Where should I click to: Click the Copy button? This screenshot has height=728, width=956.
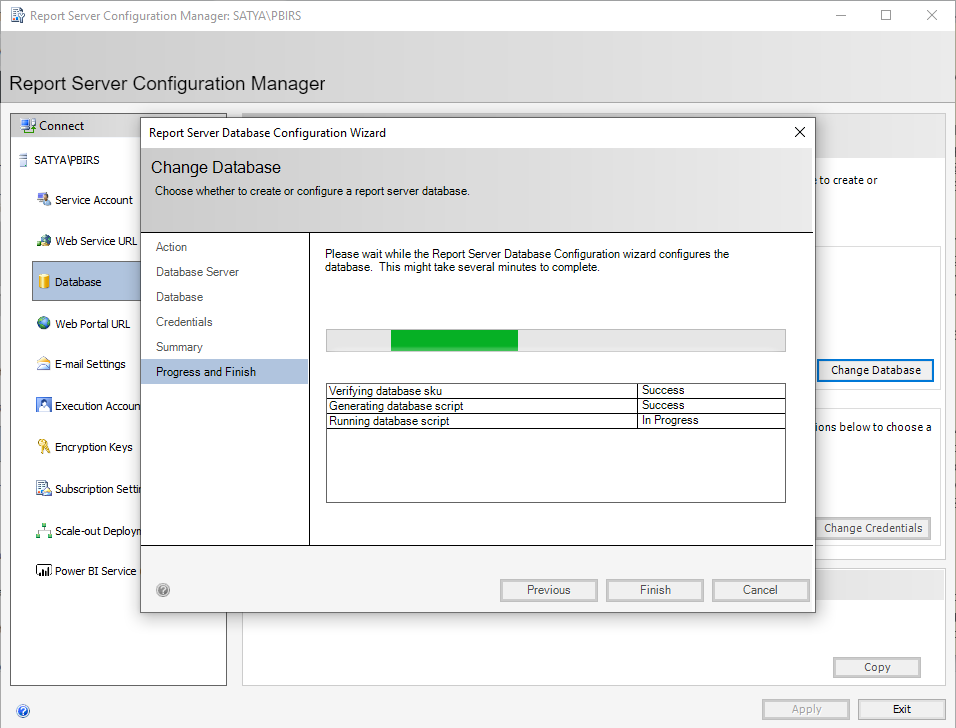876,667
